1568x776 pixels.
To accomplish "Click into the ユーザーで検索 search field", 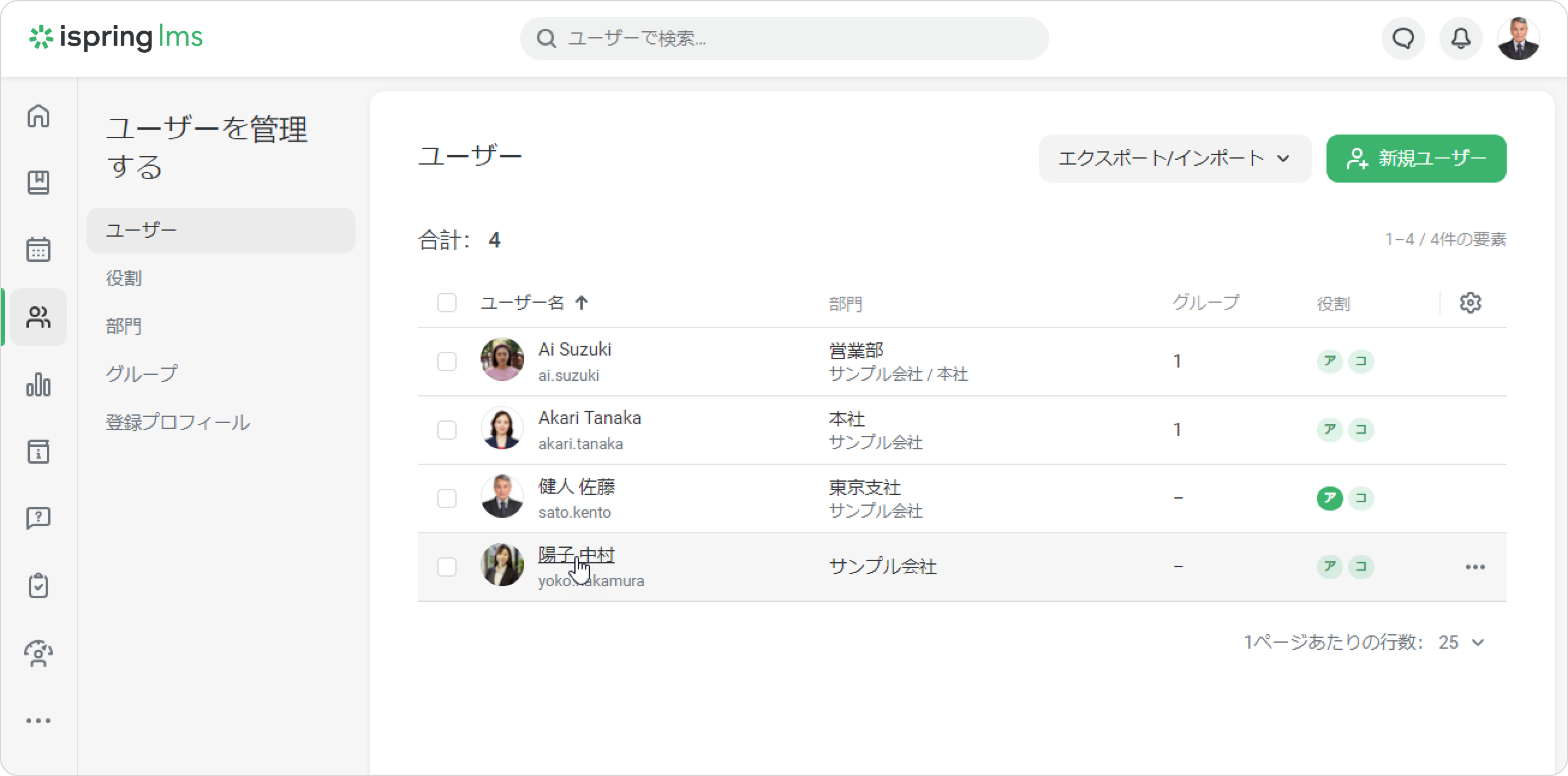I will pyautogui.click(x=784, y=38).
